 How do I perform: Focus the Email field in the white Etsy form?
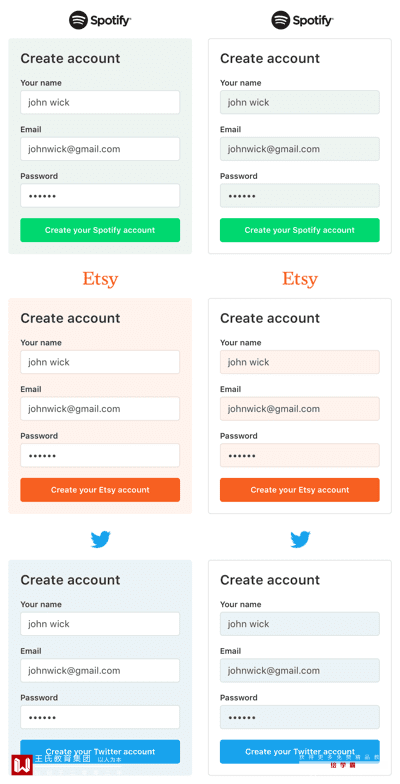pyautogui.click(x=300, y=408)
